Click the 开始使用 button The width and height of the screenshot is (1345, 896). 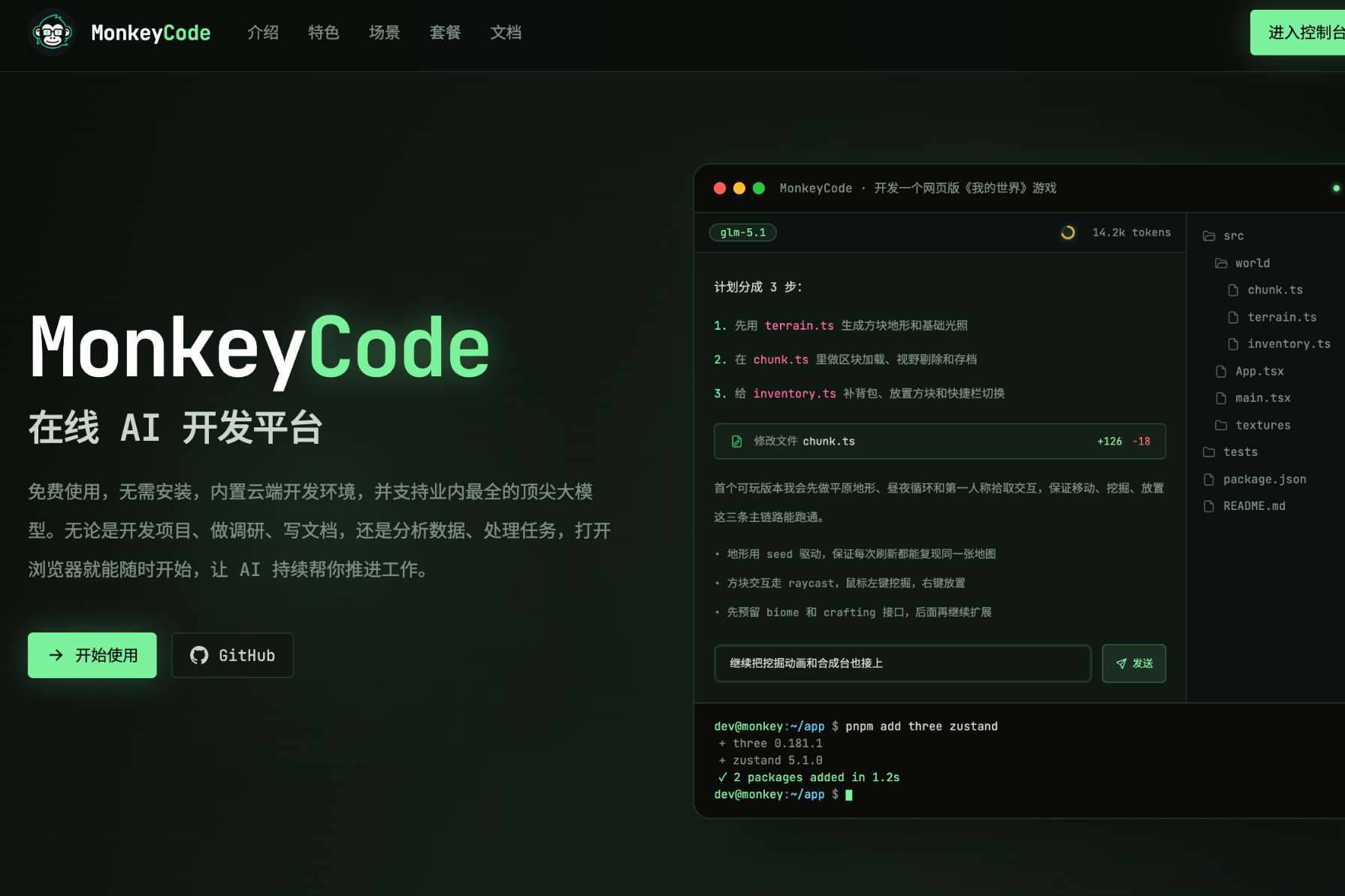point(92,655)
